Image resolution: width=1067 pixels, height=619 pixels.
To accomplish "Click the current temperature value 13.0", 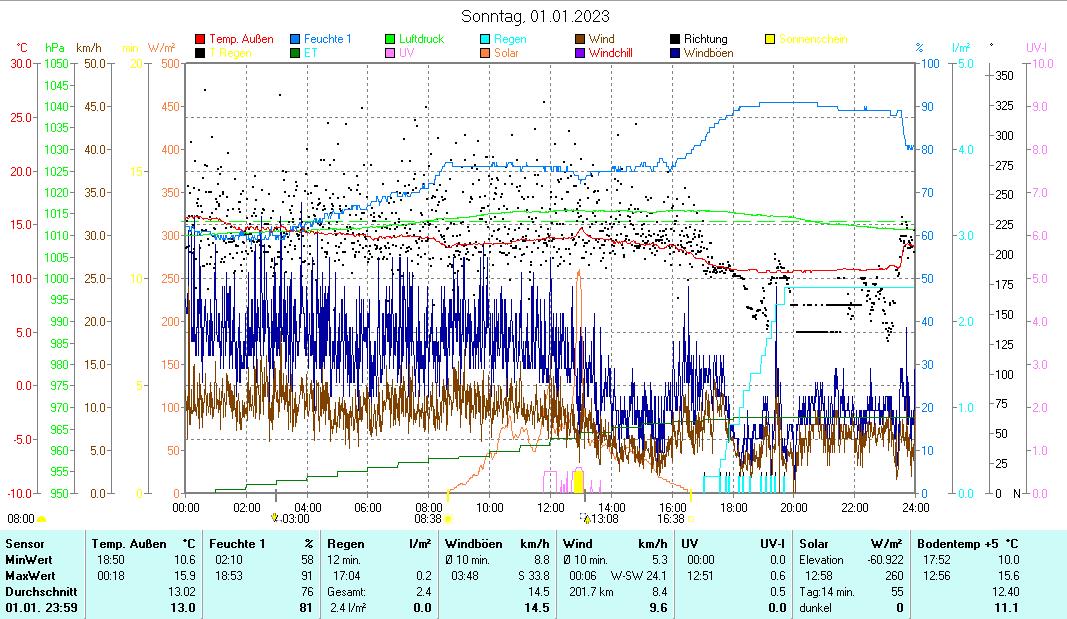I will [x=182, y=607].
